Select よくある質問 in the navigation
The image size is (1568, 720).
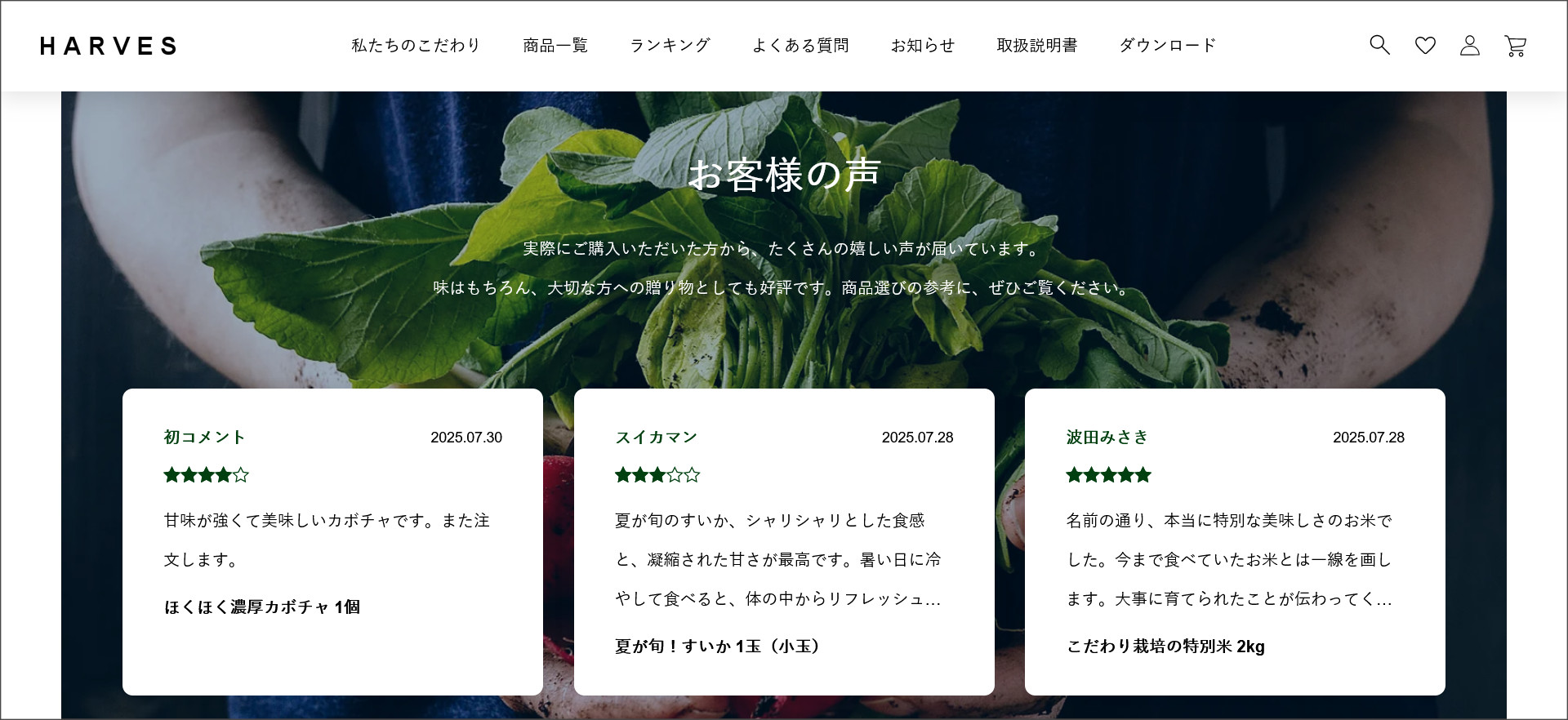click(800, 46)
